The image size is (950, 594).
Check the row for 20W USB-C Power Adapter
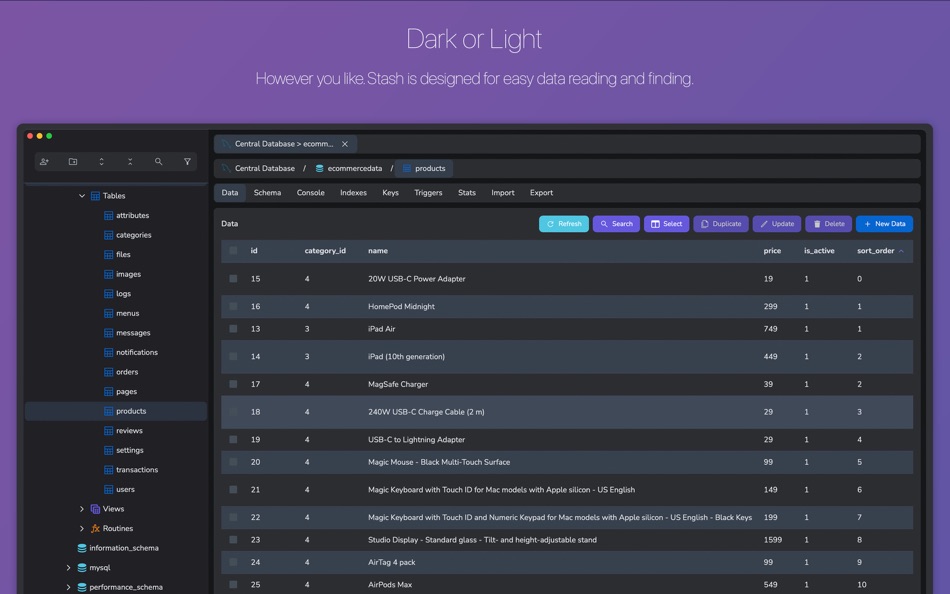click(233, 279)
